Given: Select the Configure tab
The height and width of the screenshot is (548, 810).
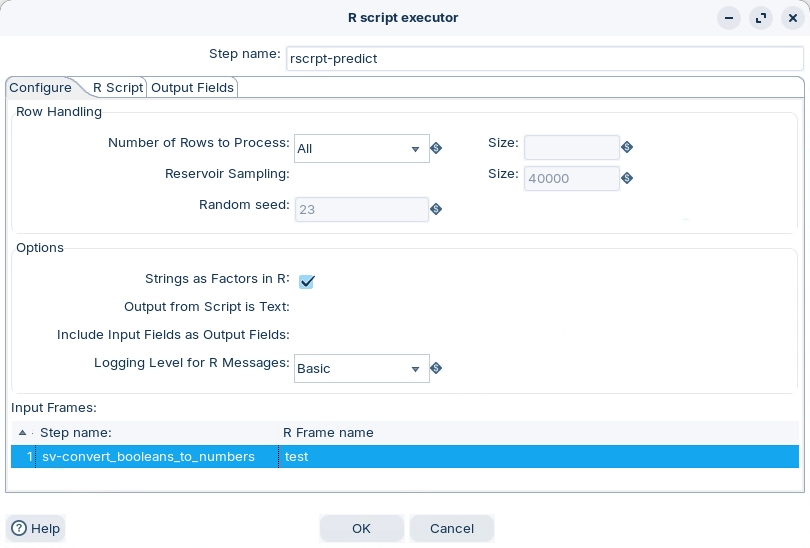Looking at the screenshot, I should 40,88.
